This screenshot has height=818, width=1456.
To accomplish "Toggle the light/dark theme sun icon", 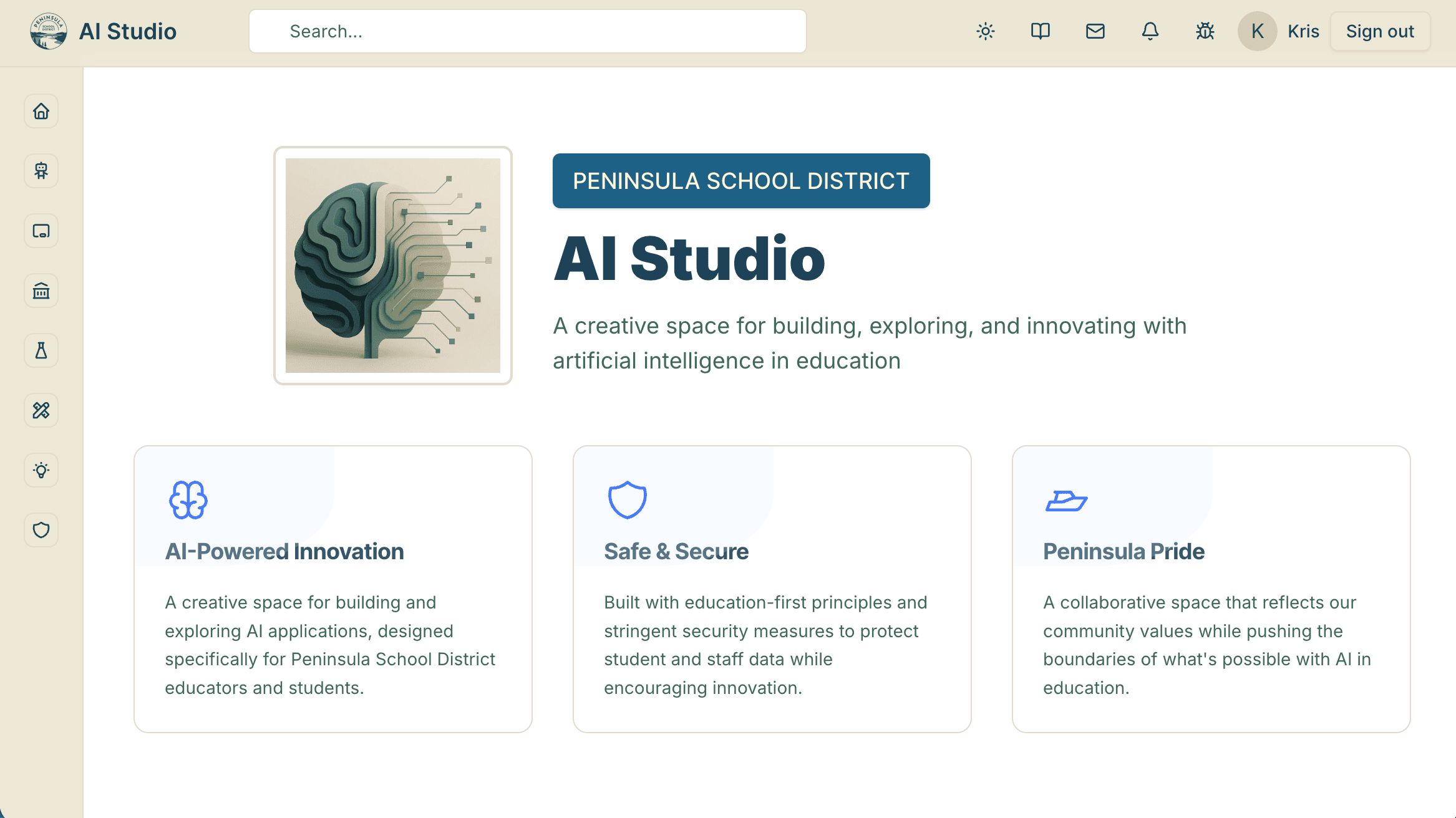I will click(986, 31).
